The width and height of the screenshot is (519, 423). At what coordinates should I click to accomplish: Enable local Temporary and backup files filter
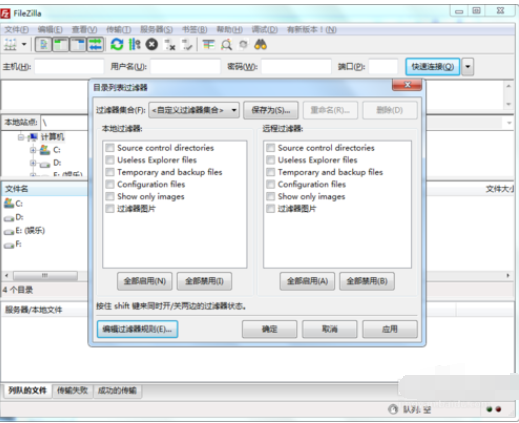coord(110,172)
